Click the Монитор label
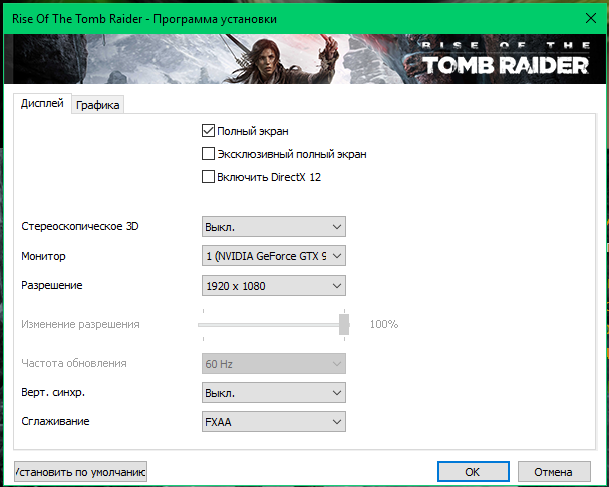The image size is (609, 487). pos(43,256)
